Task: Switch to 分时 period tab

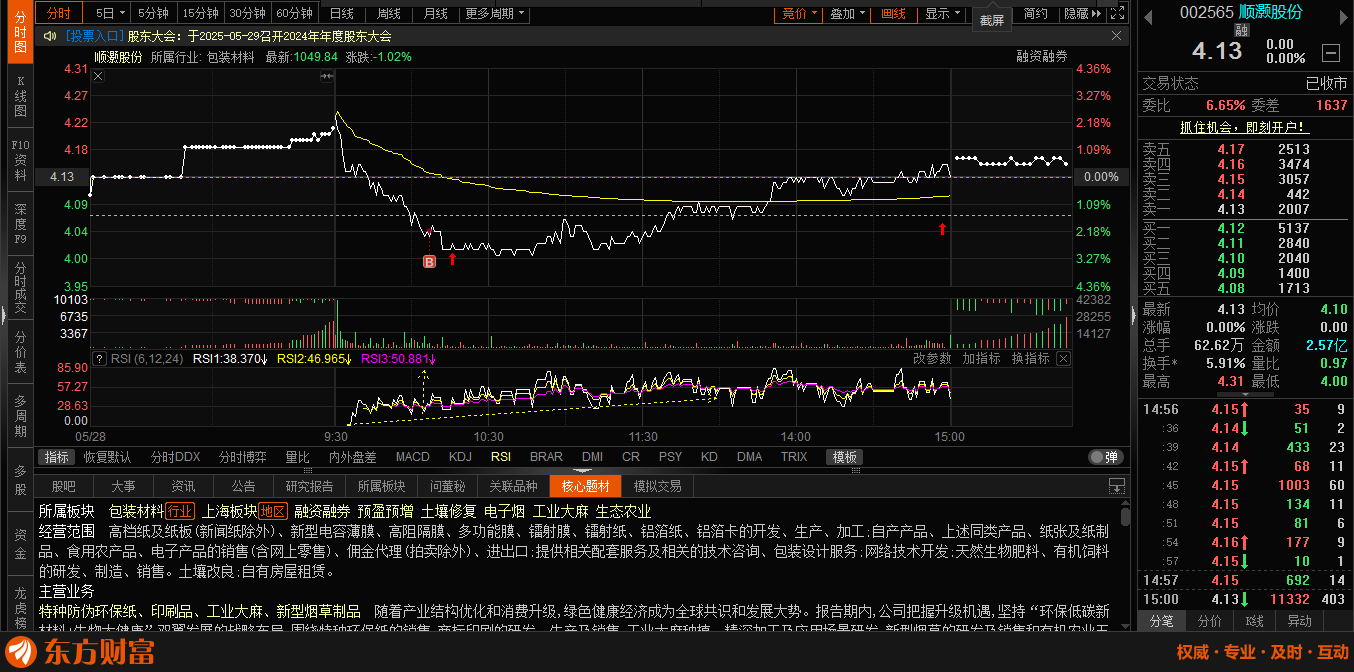Action: (59, 13)
